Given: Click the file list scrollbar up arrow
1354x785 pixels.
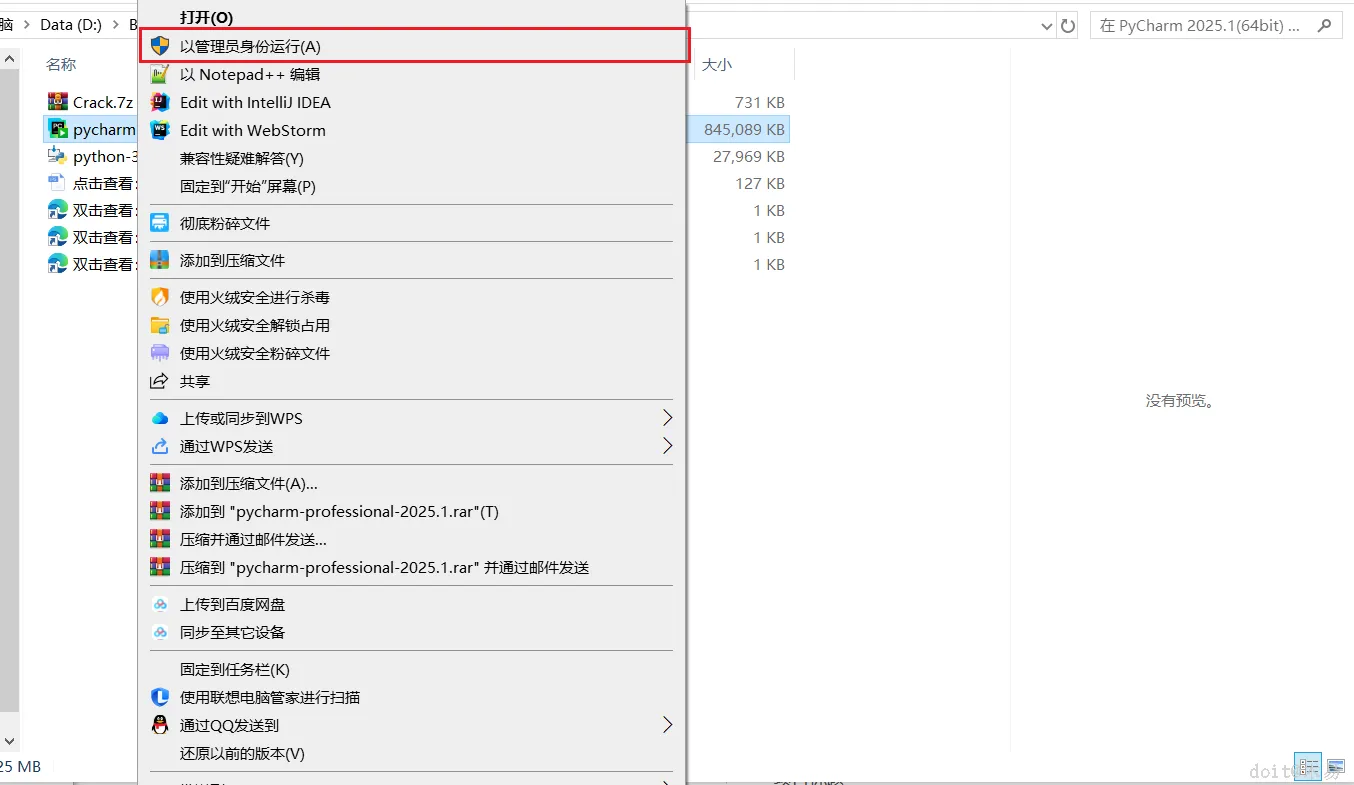Looking at the screenshot, I should click(9, 59).
